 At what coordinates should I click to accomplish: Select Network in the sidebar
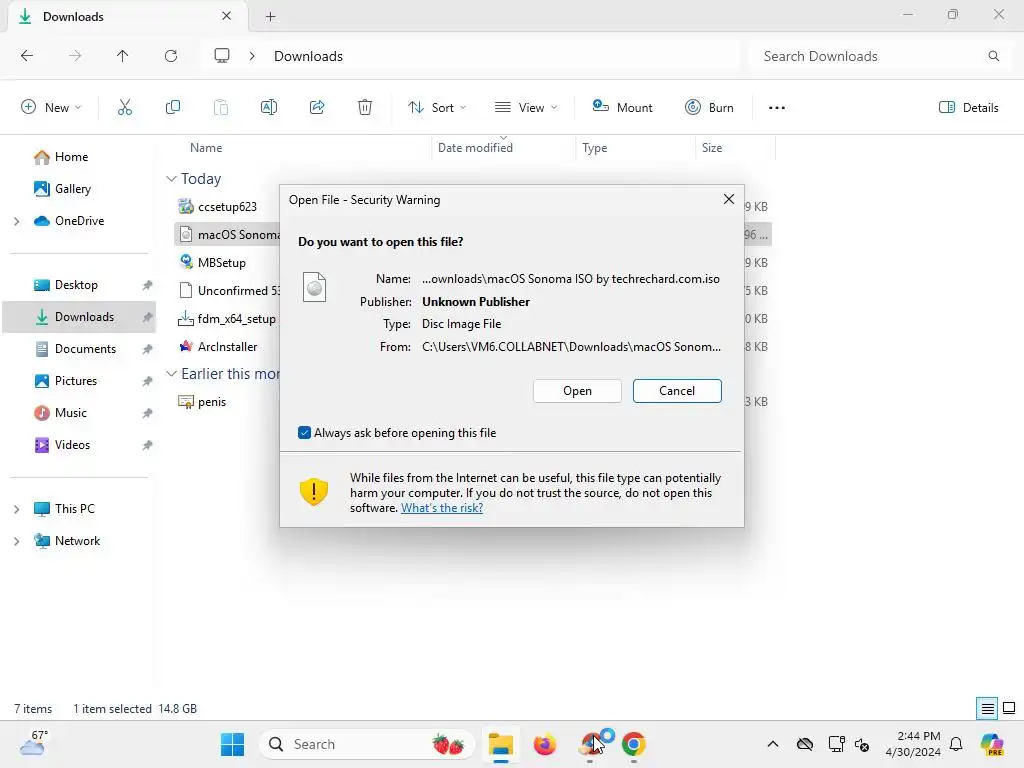pyautogui.click(x=77, y=541)
